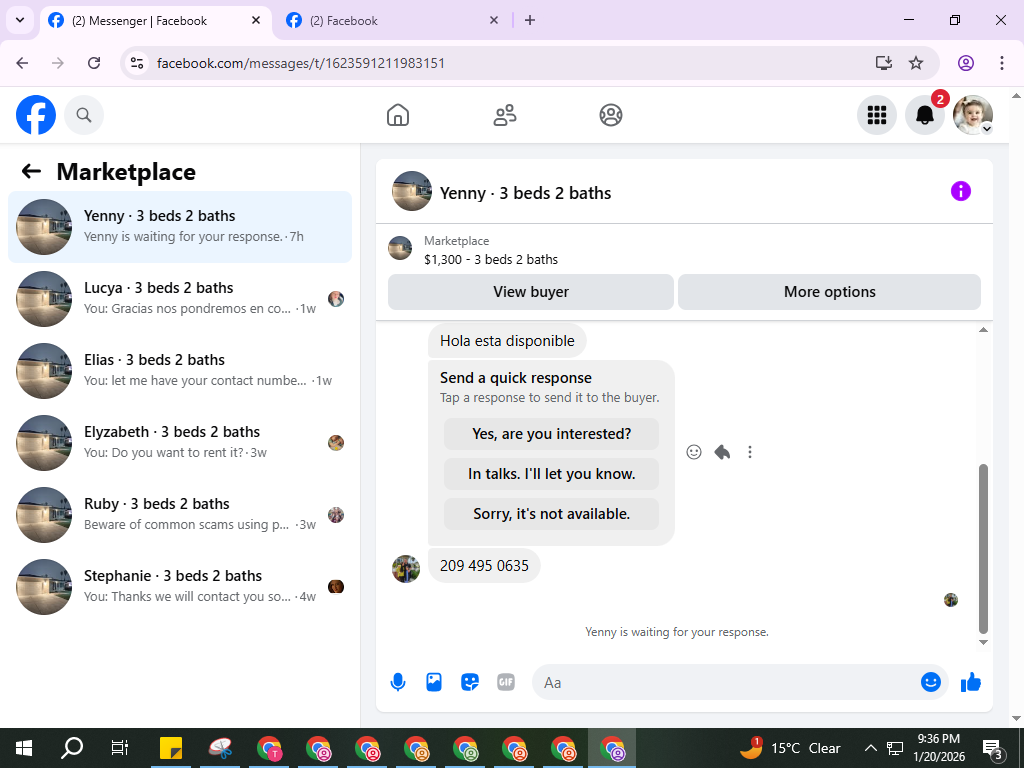Click Yenny's avatar next to the phone number
1024x768 pixels.
(406, 569)
